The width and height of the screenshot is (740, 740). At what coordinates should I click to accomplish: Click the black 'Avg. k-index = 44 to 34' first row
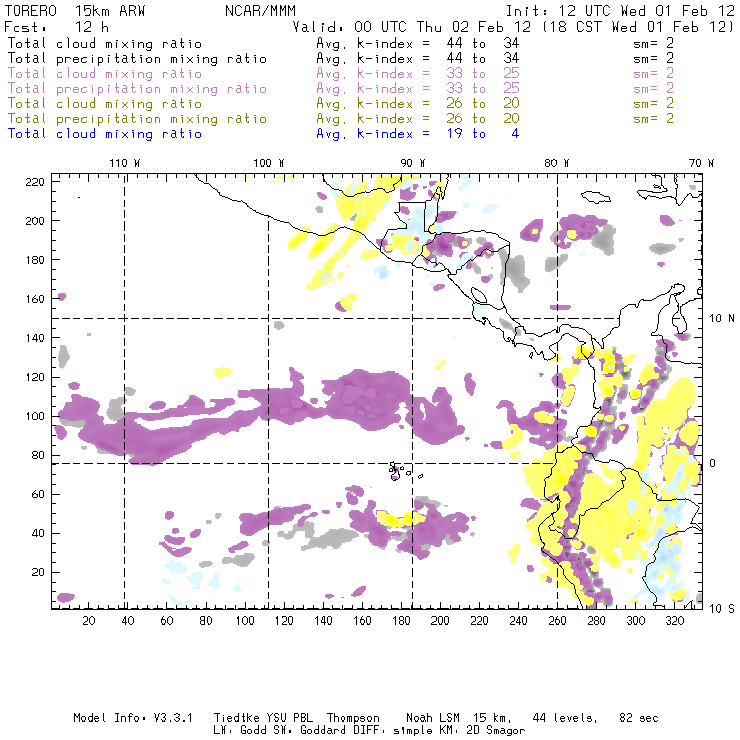[418, 43]
